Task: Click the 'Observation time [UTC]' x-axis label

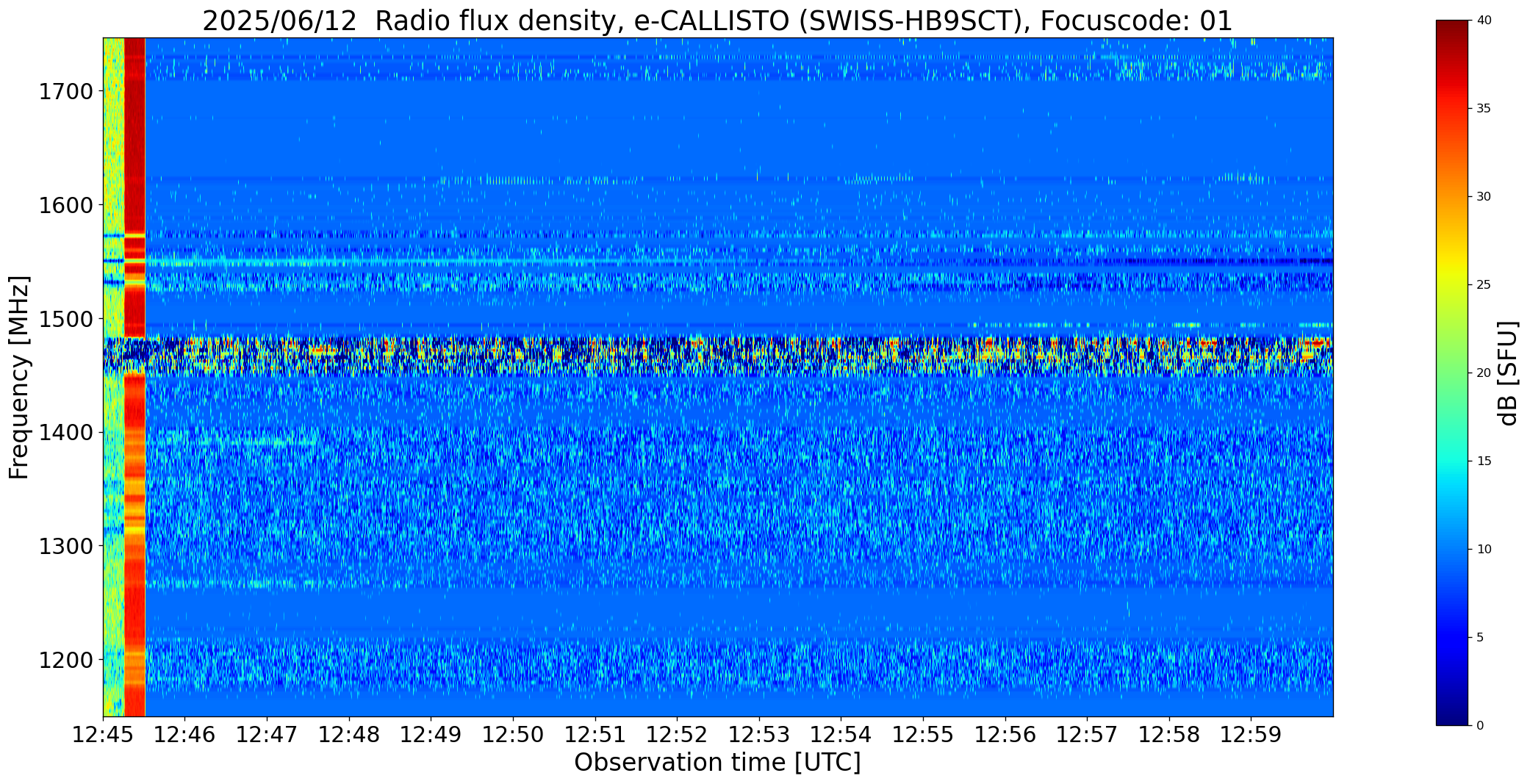Action: point(717,762)
